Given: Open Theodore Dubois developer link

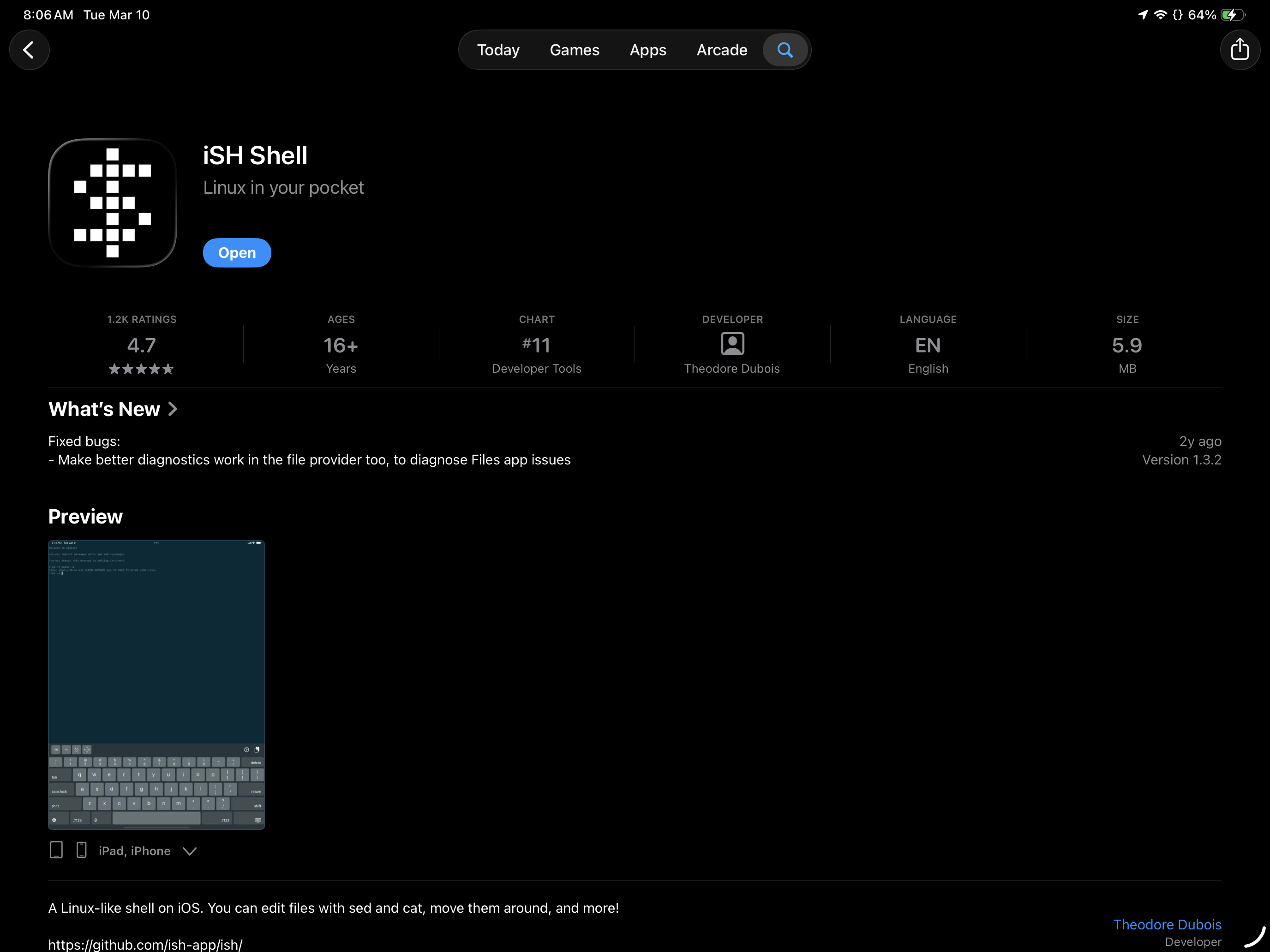Looking at the screenshot, I should click(x=1167, y=924).
